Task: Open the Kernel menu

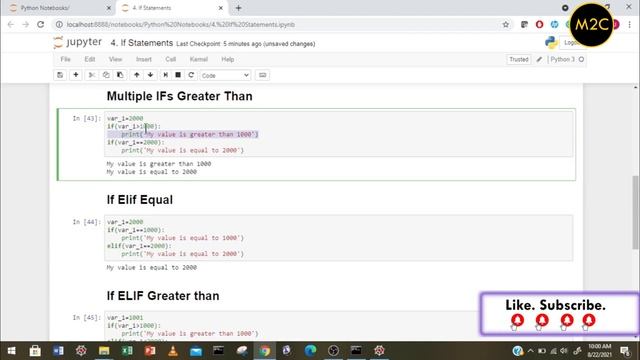Action: point(199,59)
